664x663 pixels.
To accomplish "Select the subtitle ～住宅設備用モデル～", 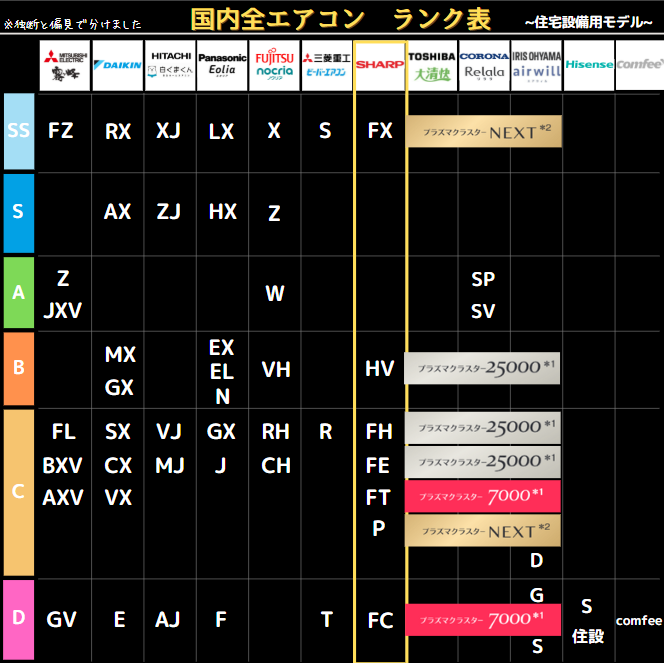I will coord(588,22).
